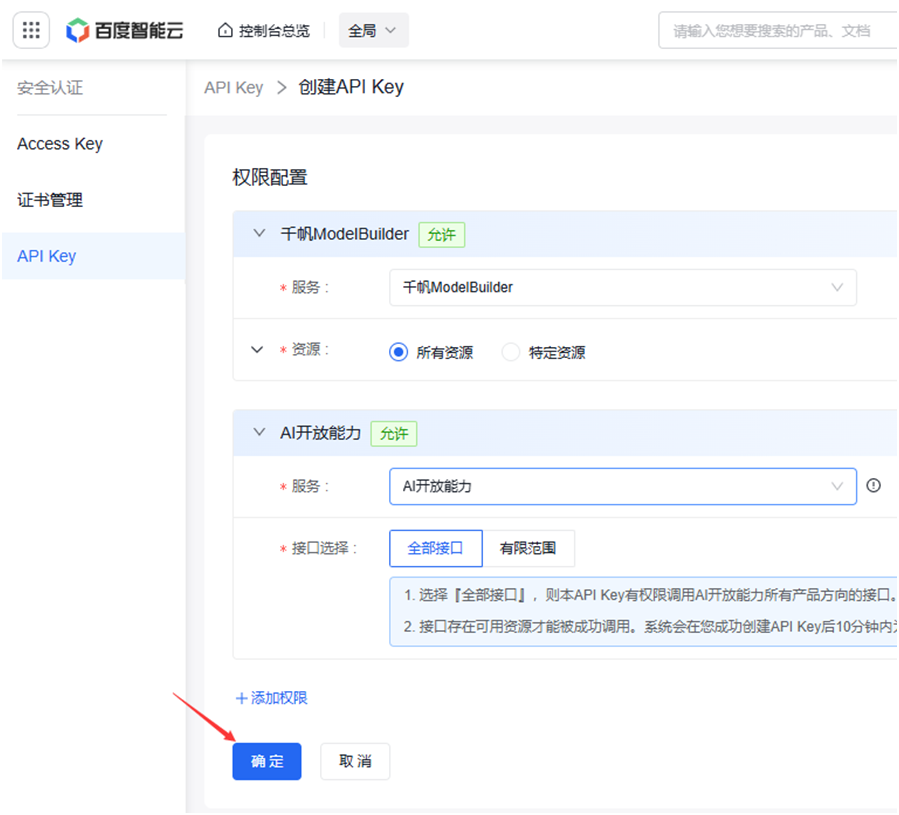Collapse the 千帆ModelBuilder permission section

(259, 233)
